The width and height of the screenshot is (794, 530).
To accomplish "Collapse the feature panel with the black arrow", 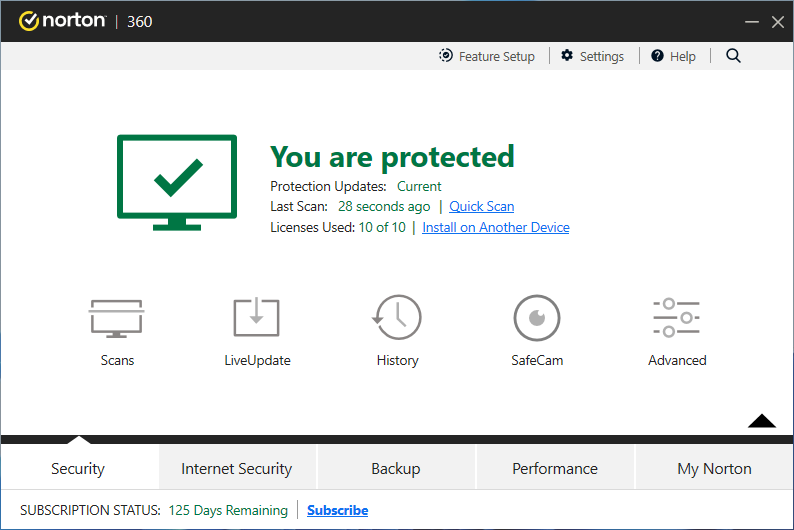I will [761, 421].
